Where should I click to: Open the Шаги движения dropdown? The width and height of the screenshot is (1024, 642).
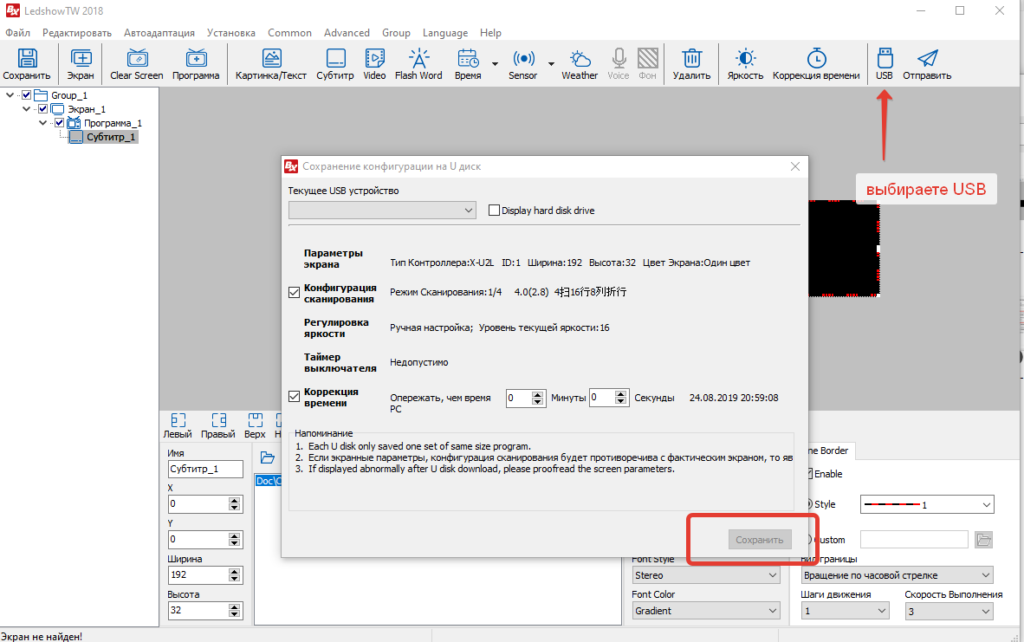pos(845,611)
